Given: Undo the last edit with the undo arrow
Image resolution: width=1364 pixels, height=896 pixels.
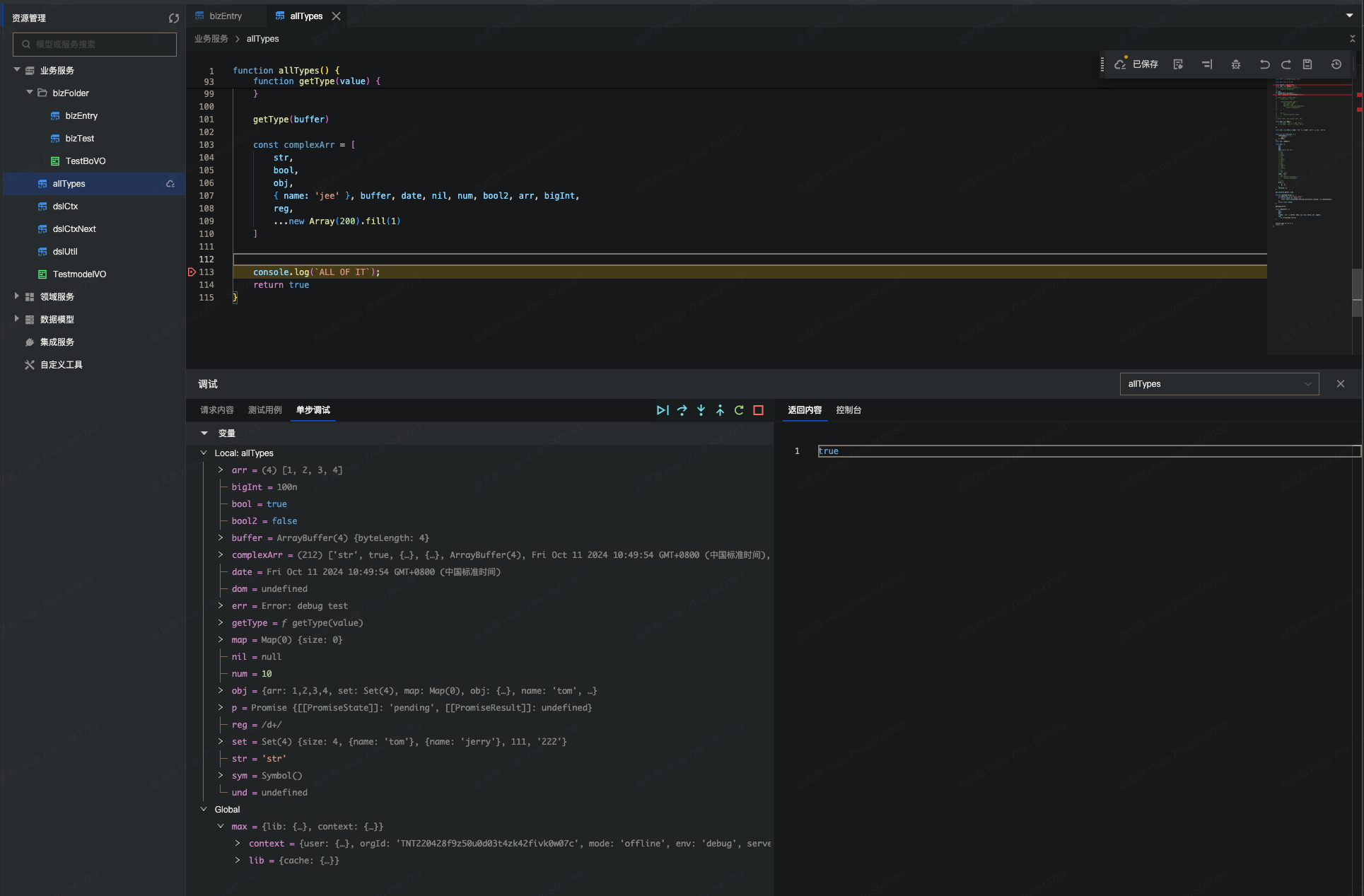Looking at the screenshot, I should point(1264,64).
